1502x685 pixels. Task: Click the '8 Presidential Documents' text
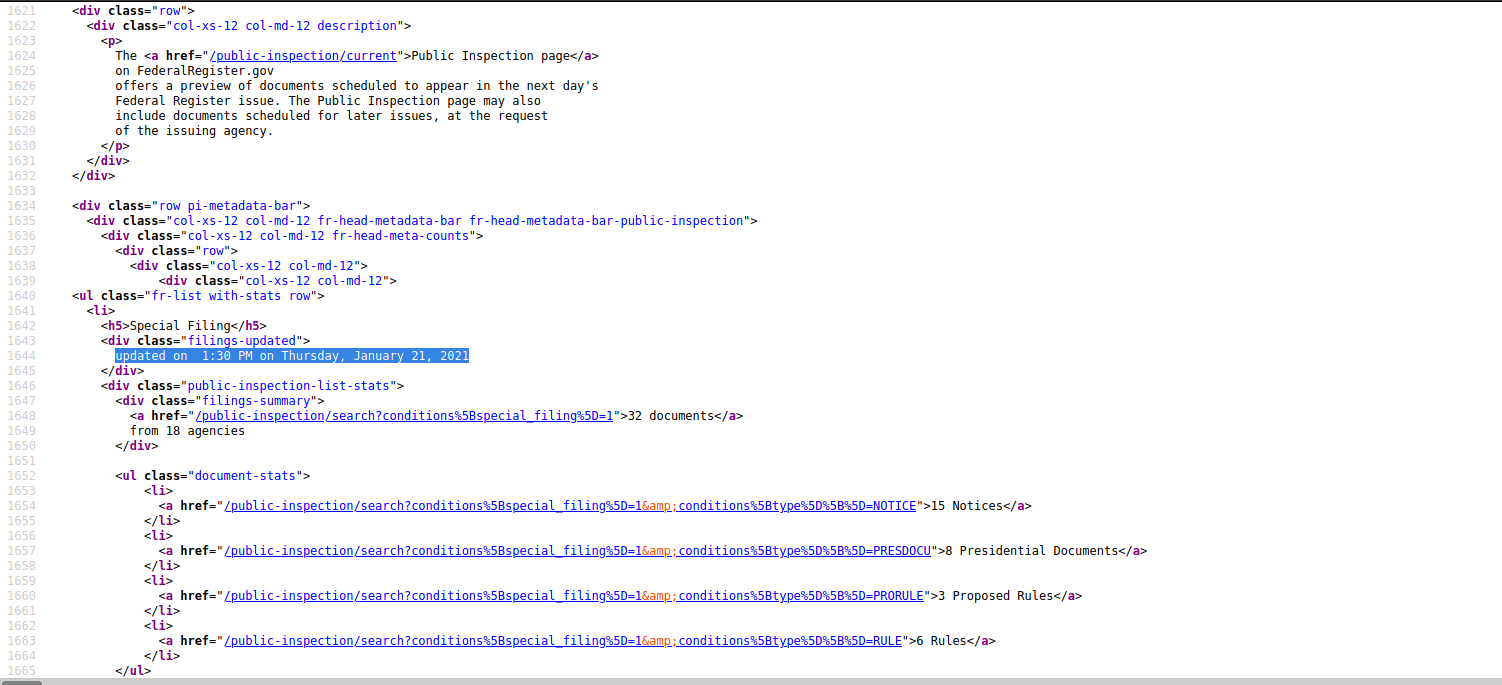click(x=1031, y=551)
